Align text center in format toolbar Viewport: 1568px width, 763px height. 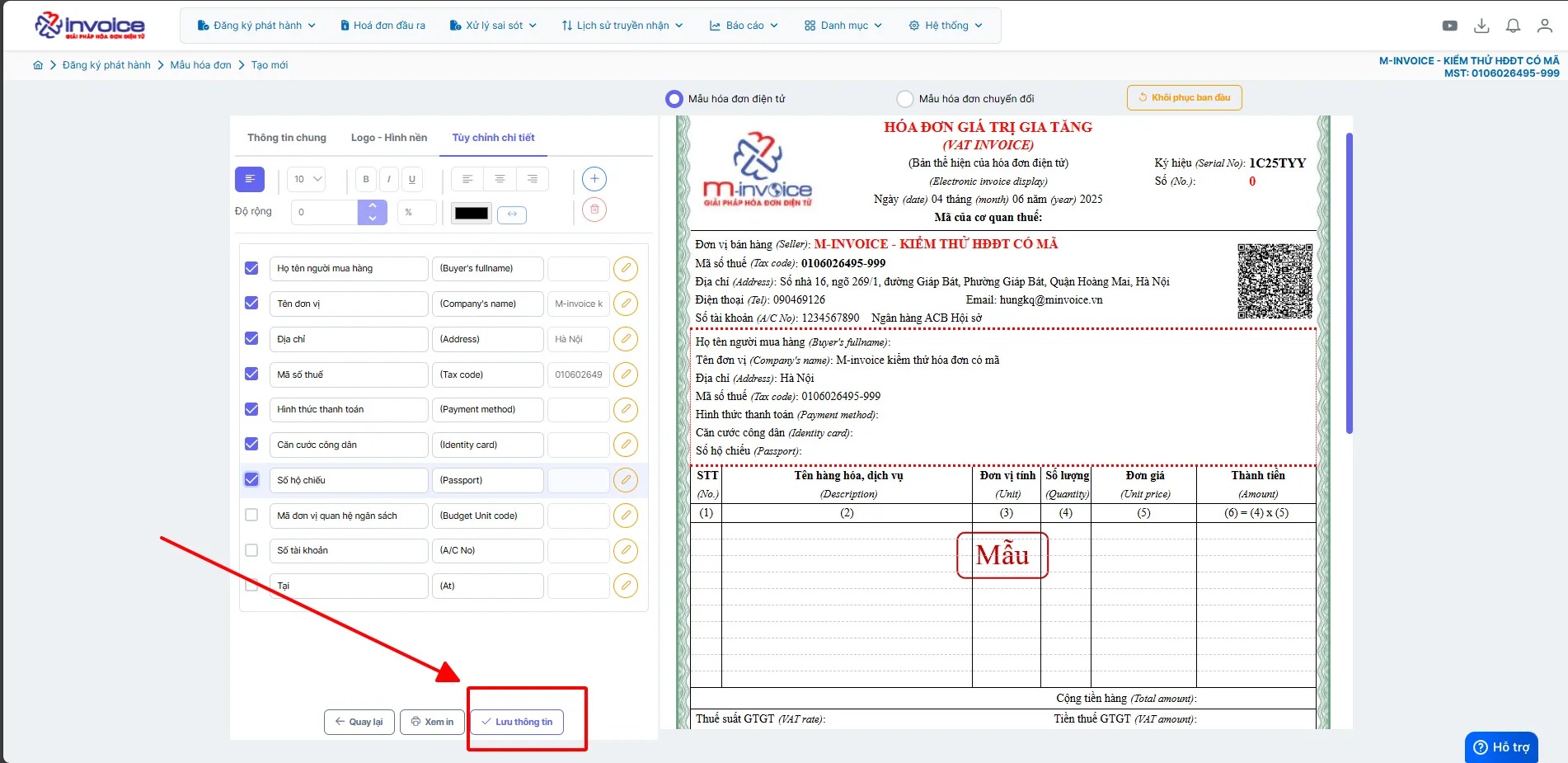point(500,179)
